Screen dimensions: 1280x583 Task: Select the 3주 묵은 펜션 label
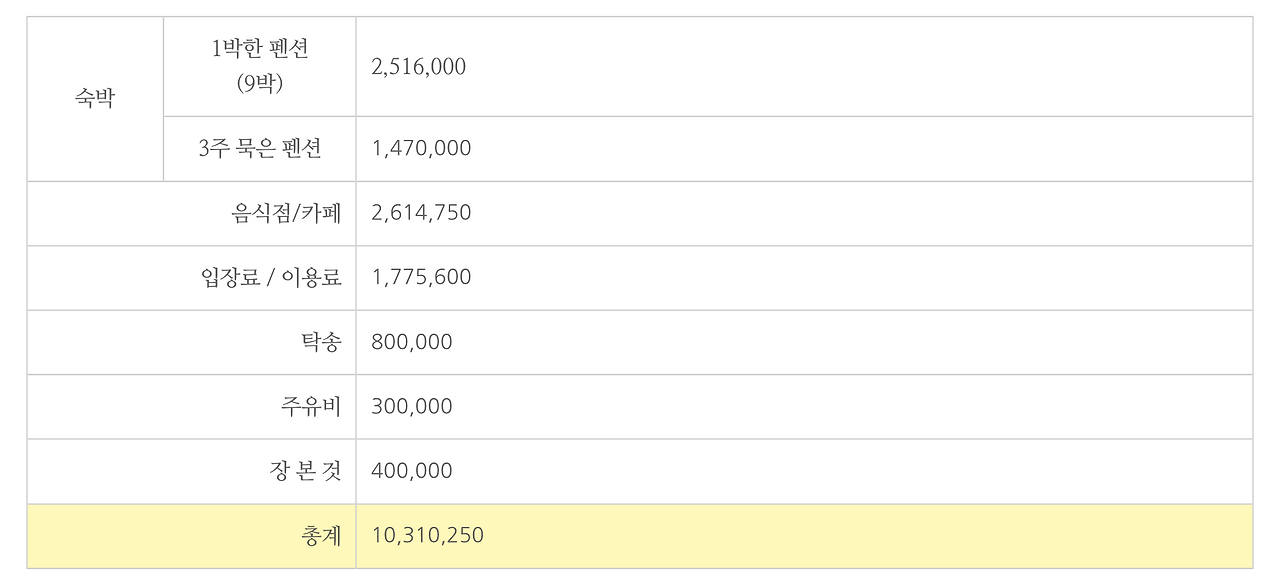click(x=260, y=149)
